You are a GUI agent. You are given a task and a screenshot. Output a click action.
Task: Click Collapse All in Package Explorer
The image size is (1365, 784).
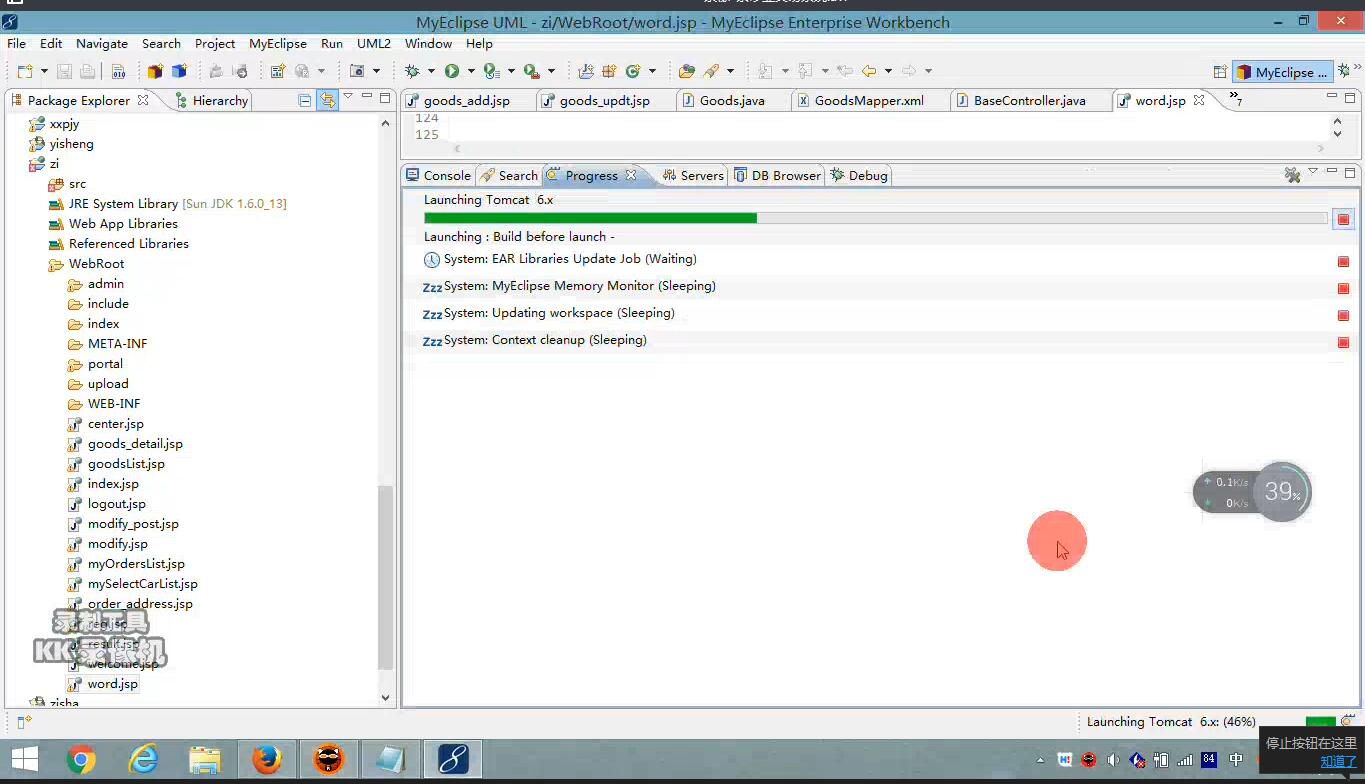[x=305, y=99]
